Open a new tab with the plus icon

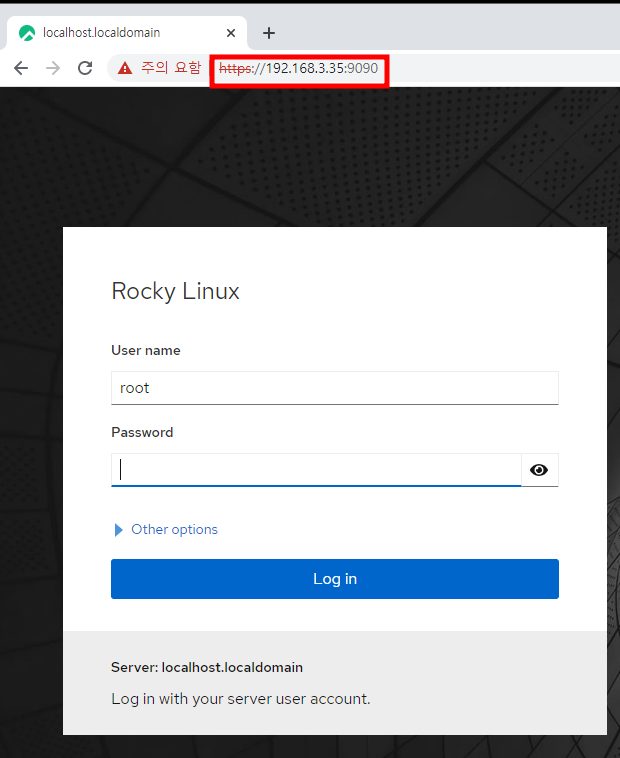coord(269,33)
